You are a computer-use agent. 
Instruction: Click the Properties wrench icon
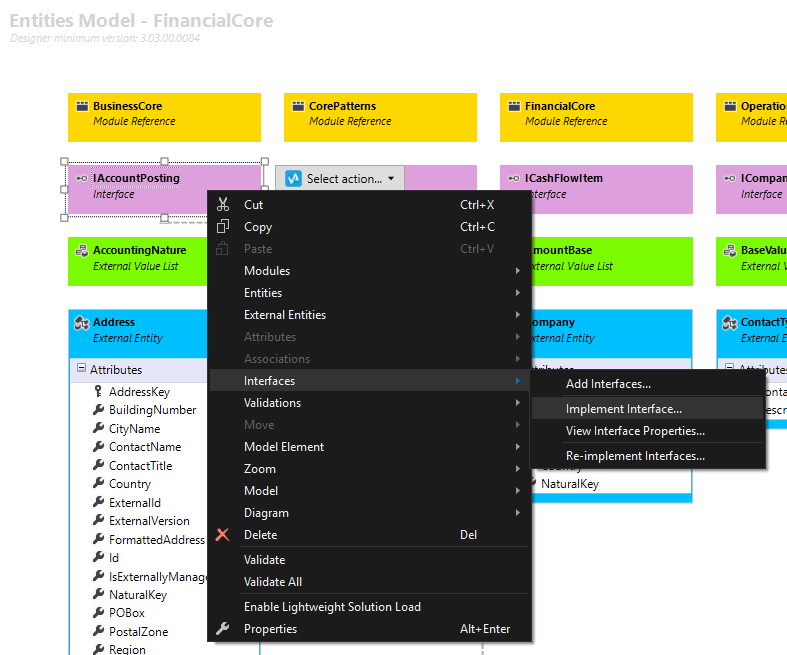pos(222,628)
